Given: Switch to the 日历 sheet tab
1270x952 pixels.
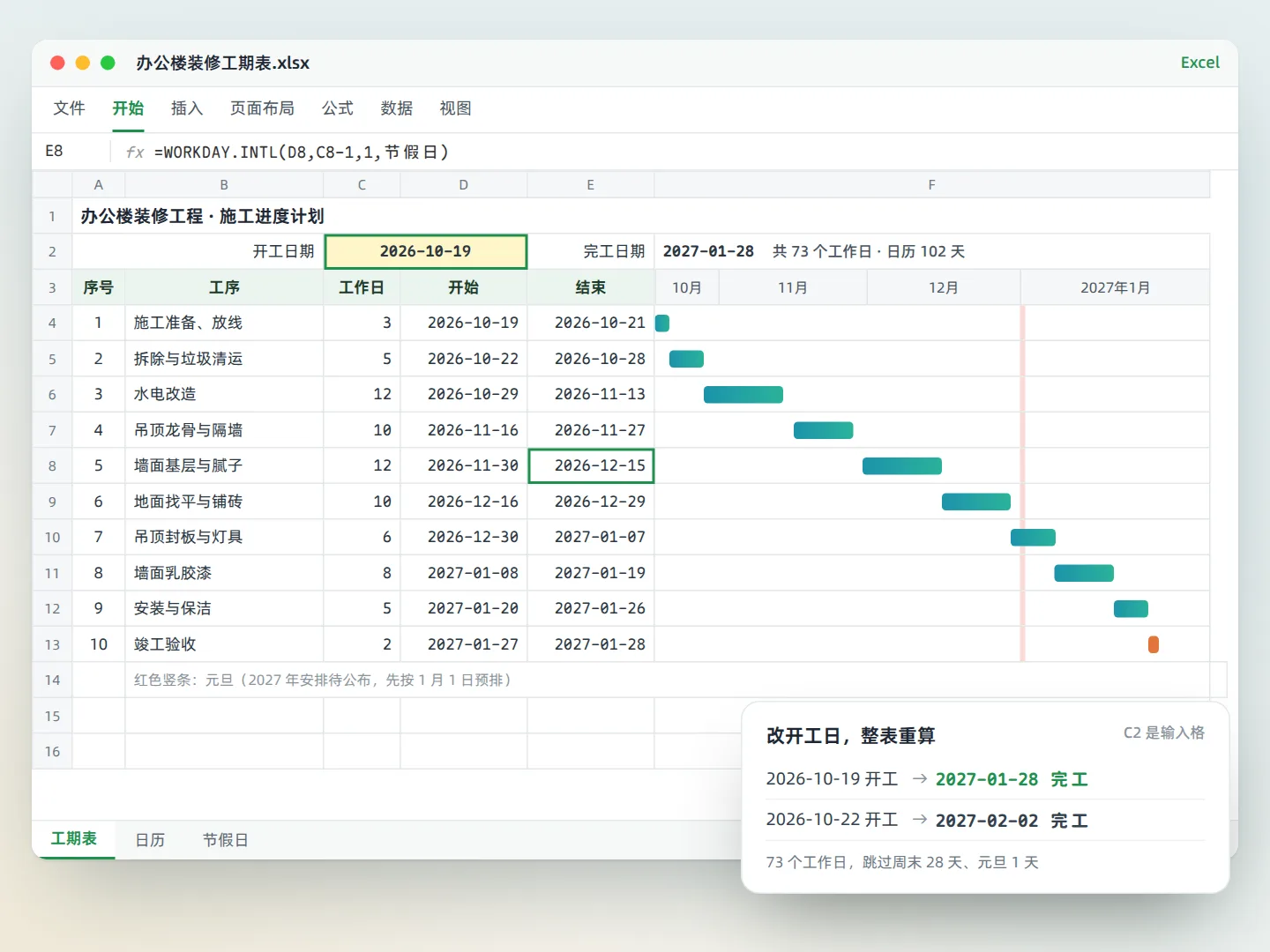Looking at the screenshot, I should tap(150, 840).
